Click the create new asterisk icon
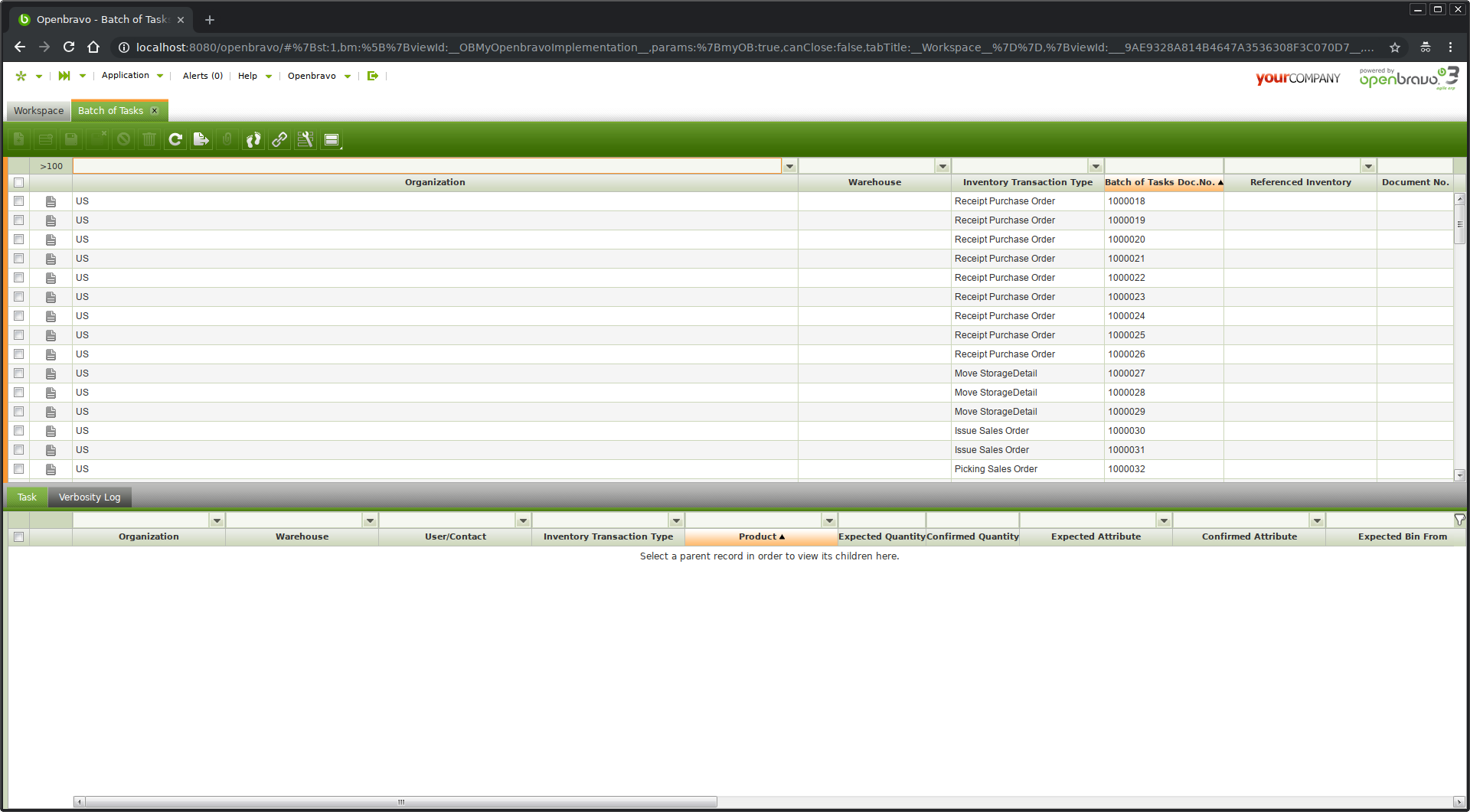This screenshot has height=812, width=1470. point(21,76)
